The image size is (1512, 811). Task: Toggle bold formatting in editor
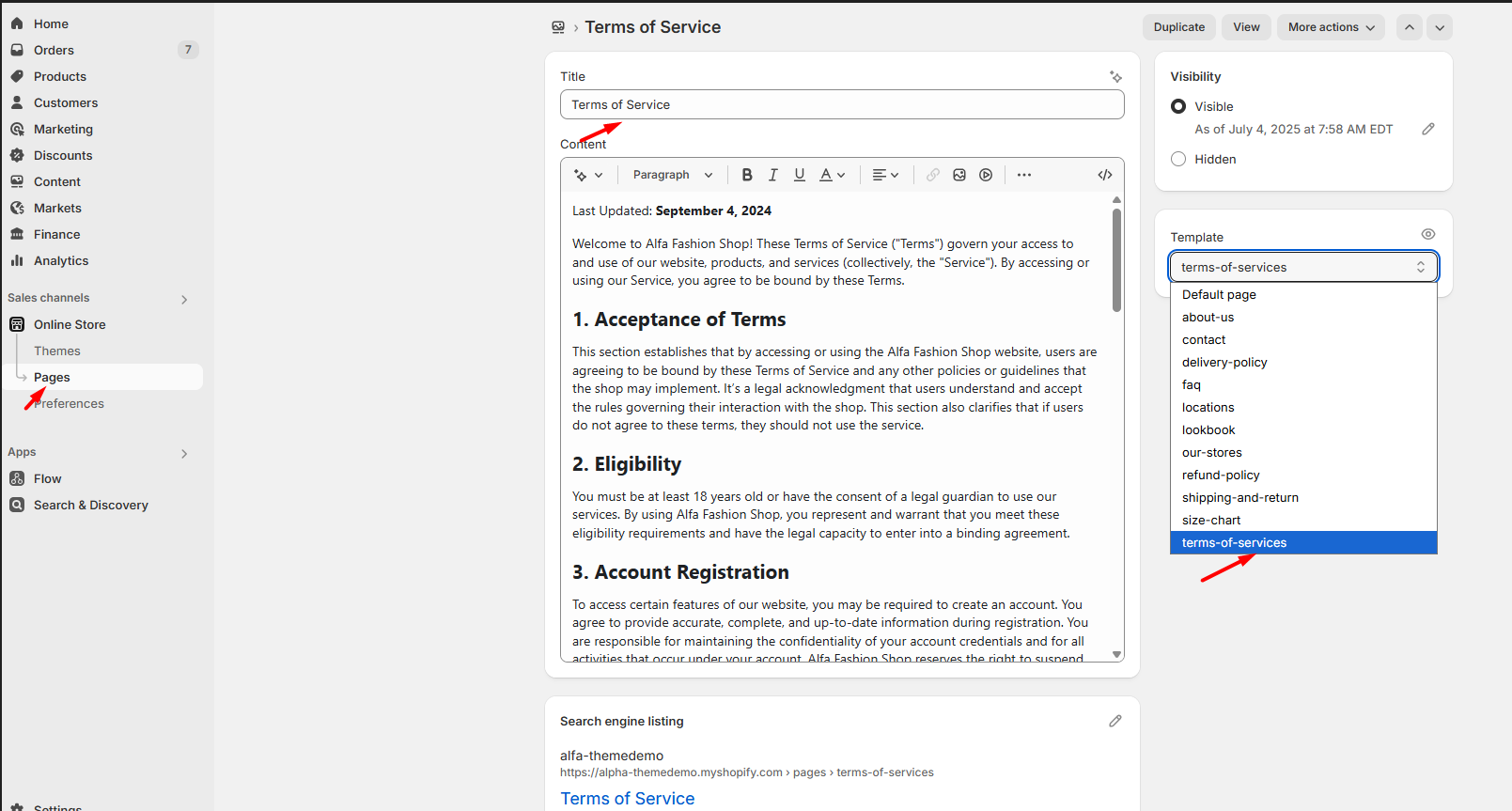pyautogui.click(x=747, y=175)
